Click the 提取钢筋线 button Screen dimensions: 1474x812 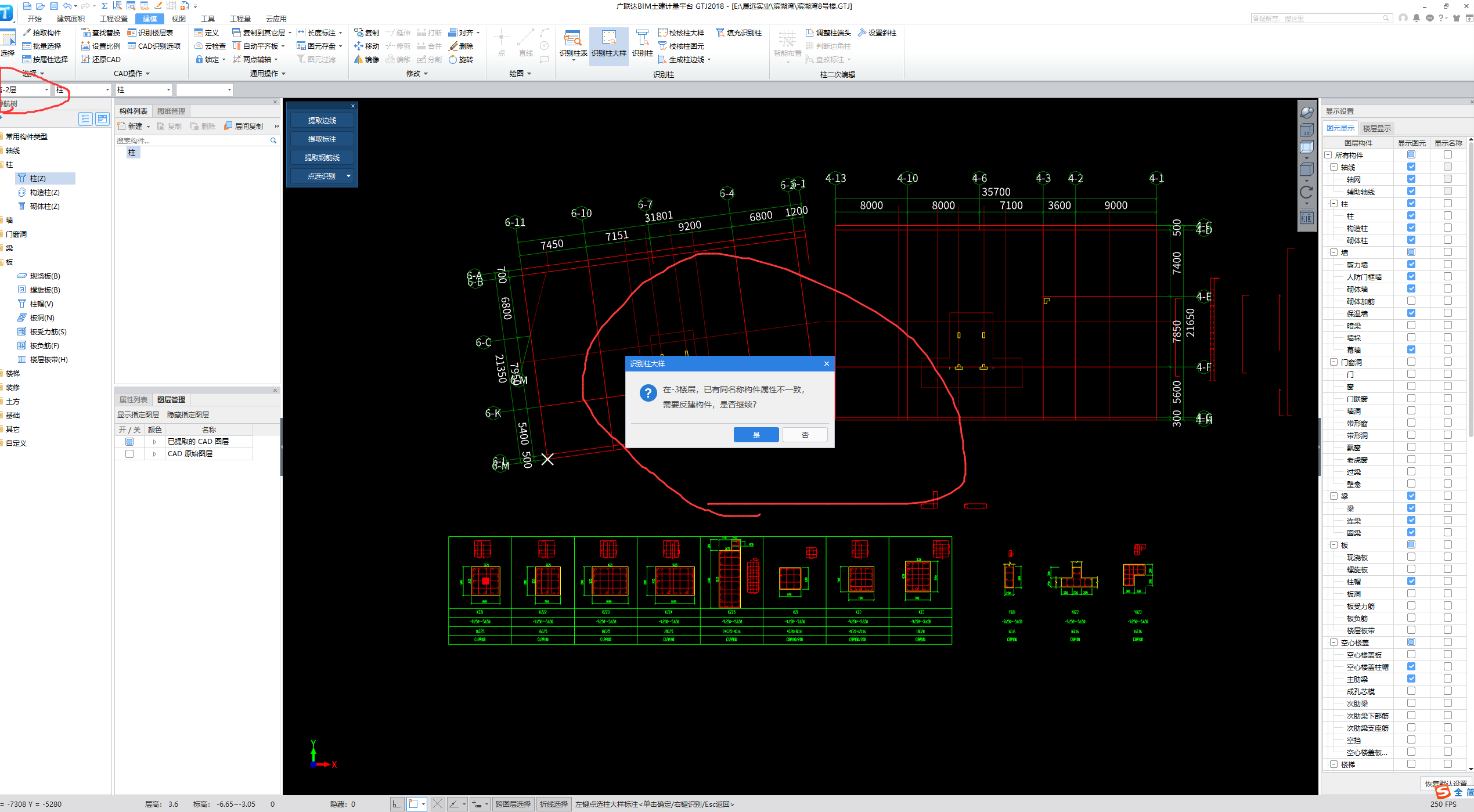(x=322, y=157)
